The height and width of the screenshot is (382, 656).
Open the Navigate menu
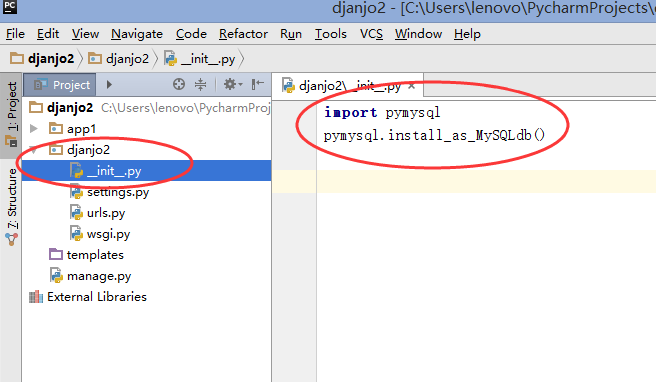137,34
